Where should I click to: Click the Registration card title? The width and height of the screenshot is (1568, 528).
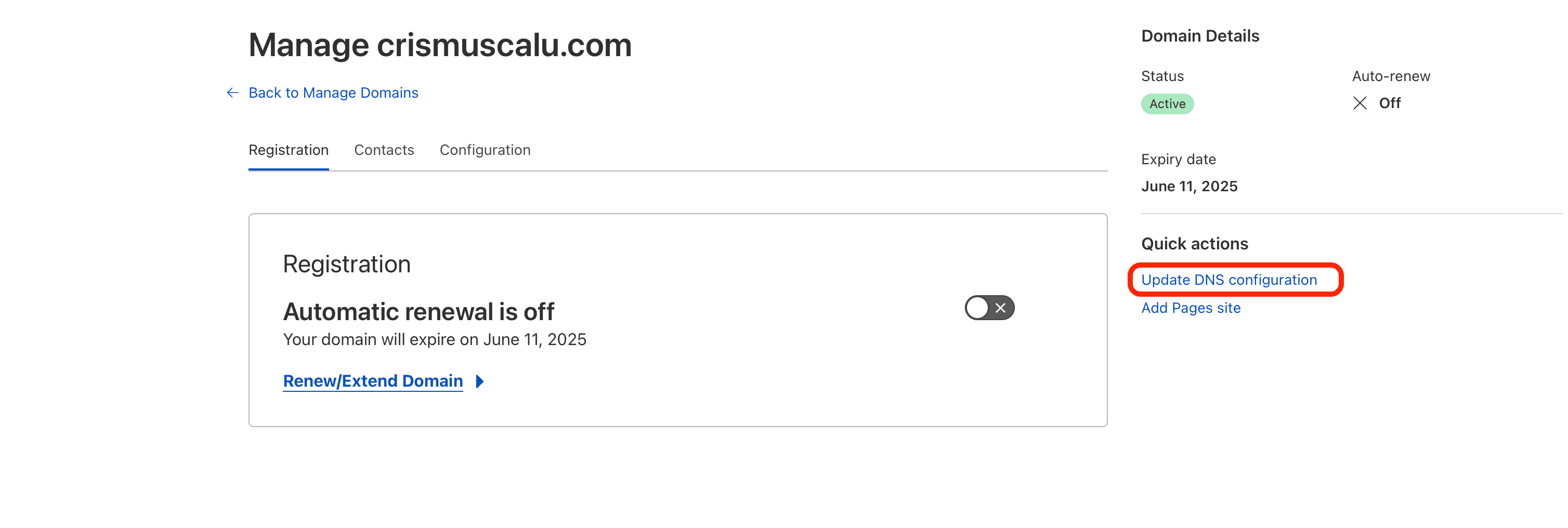coord(347,263)
